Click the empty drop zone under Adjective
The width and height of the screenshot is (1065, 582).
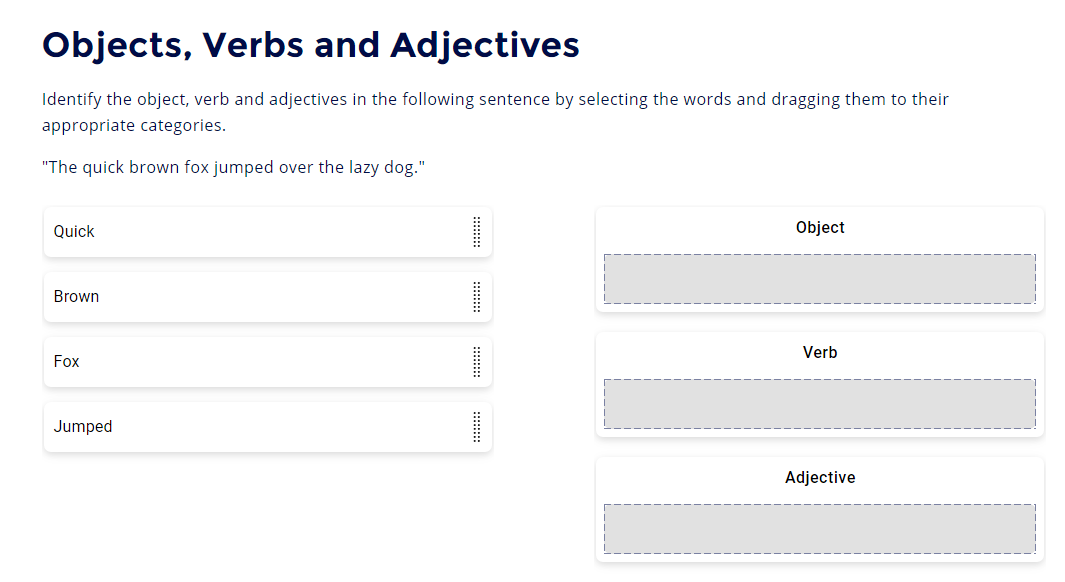tap(819, 529)
